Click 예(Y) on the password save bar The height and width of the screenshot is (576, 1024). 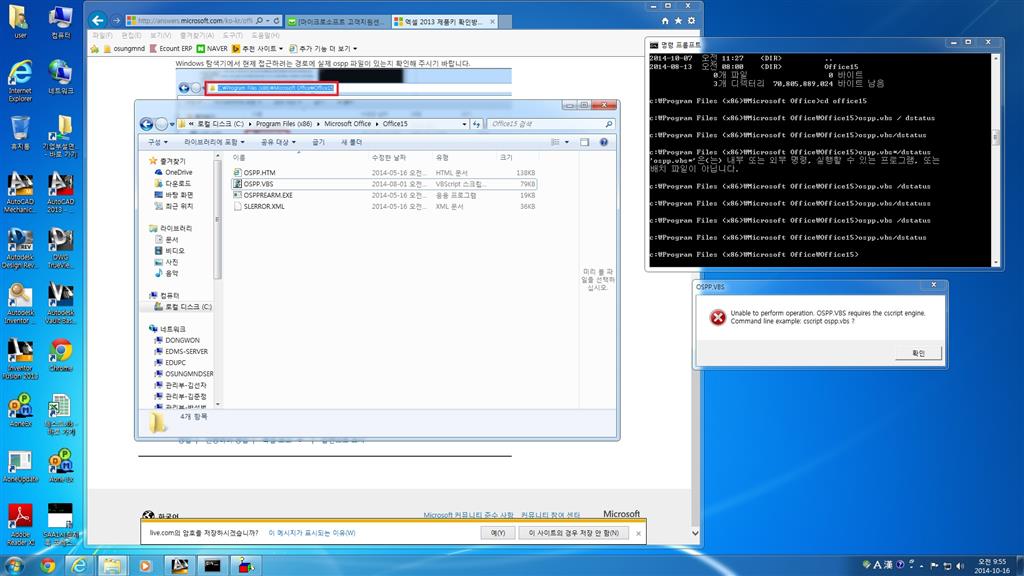point(498,533)
